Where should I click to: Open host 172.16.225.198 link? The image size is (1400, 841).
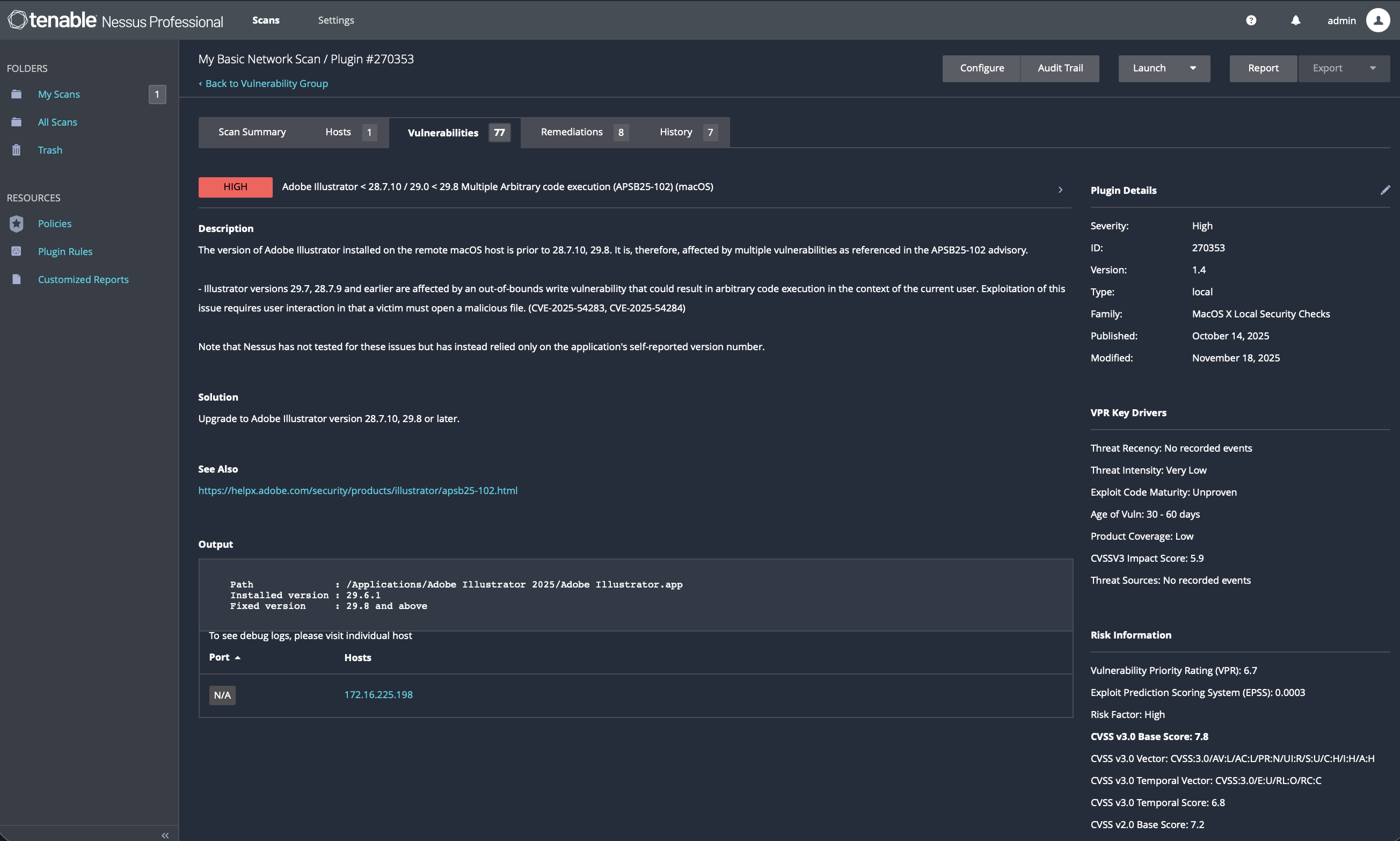point(378,695)
